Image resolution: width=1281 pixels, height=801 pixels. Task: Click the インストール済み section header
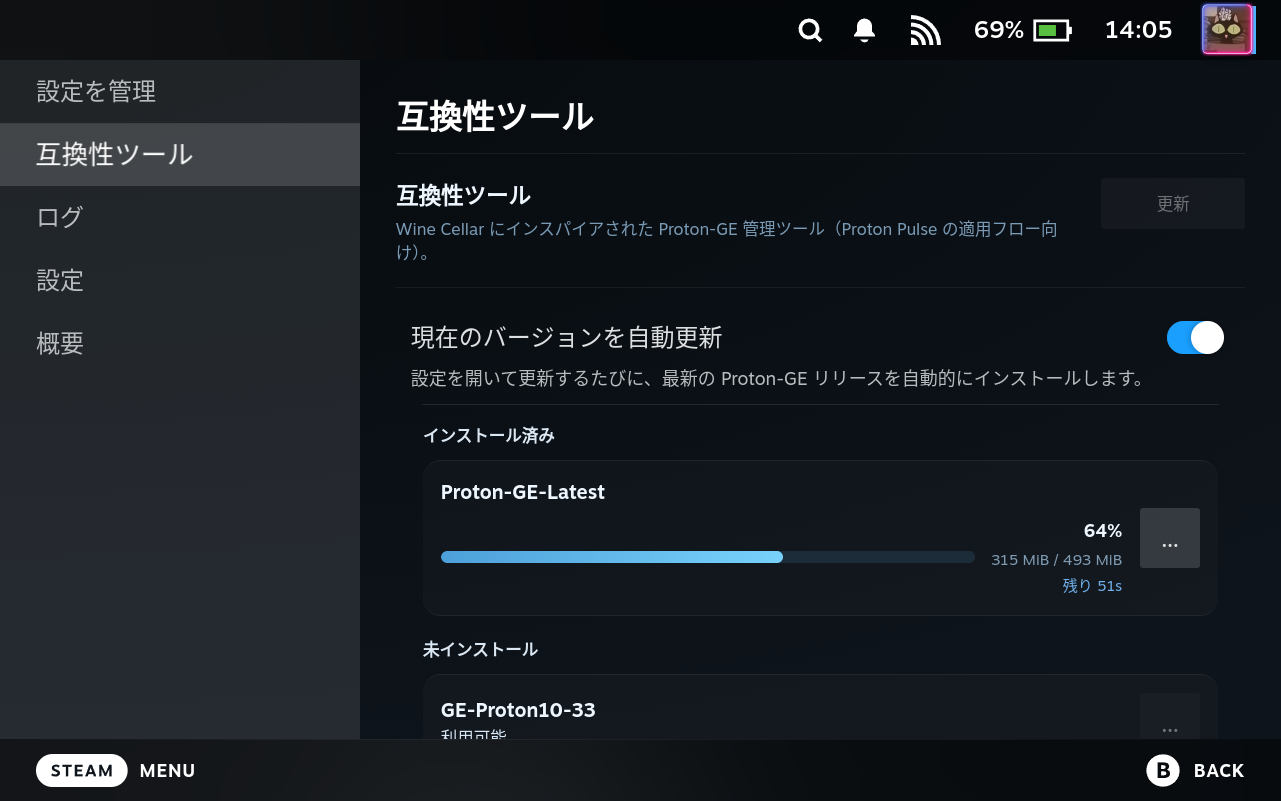tap(489, 435)
